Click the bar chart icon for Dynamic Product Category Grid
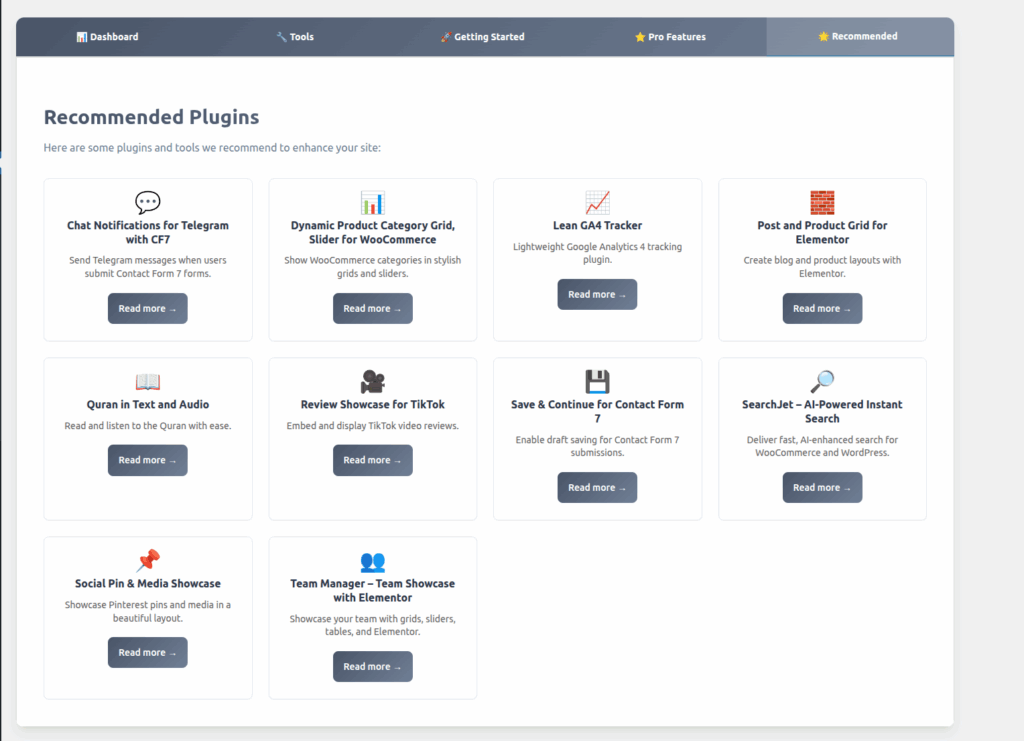Viewport: 1024px width, 741px height. coord(372,203)
